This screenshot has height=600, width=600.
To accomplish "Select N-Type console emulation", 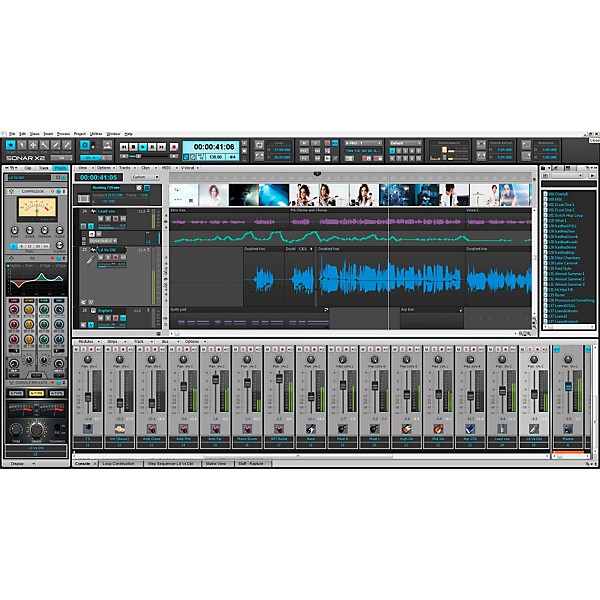I will click(37, 393).
